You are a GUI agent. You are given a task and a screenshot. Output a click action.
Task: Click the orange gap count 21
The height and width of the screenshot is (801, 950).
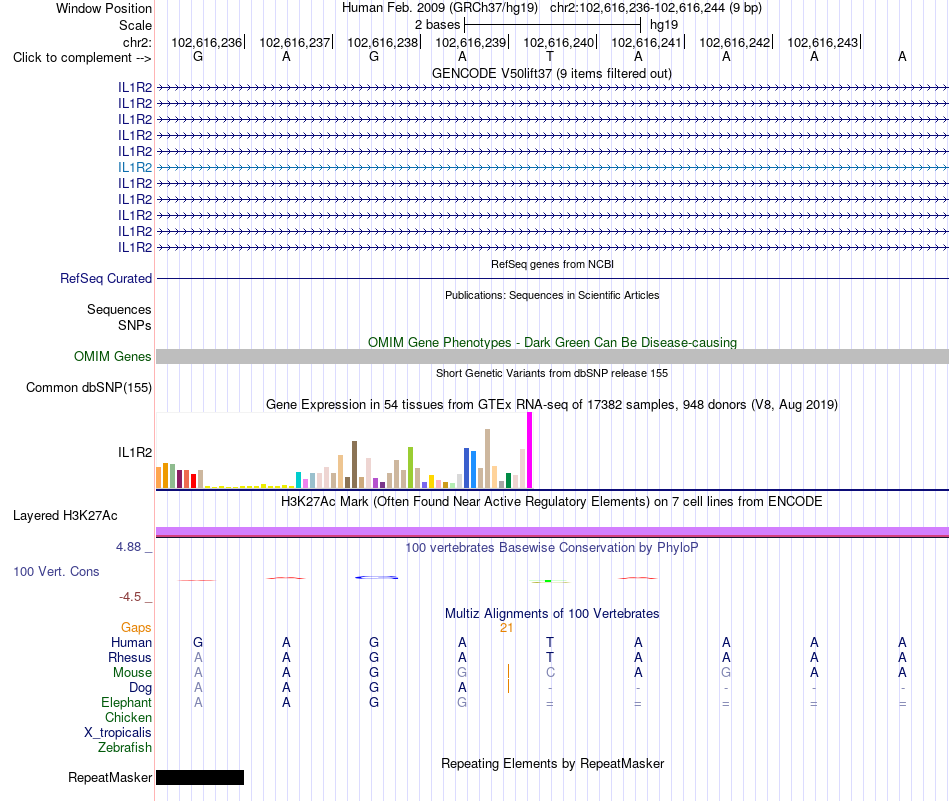507,628
